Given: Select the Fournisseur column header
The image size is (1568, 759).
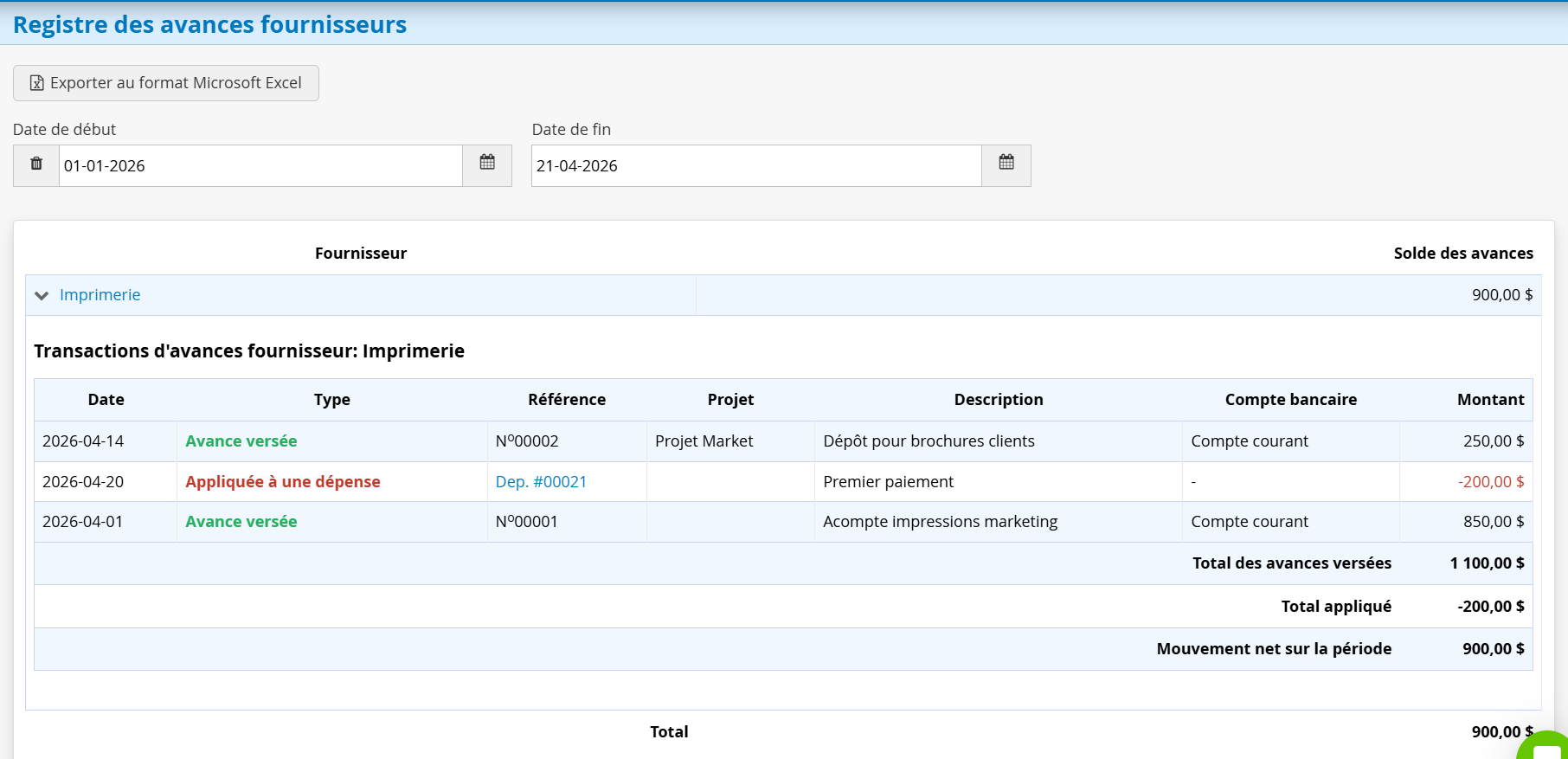Looking at the screenshot, I should click(x=361, y=254).
